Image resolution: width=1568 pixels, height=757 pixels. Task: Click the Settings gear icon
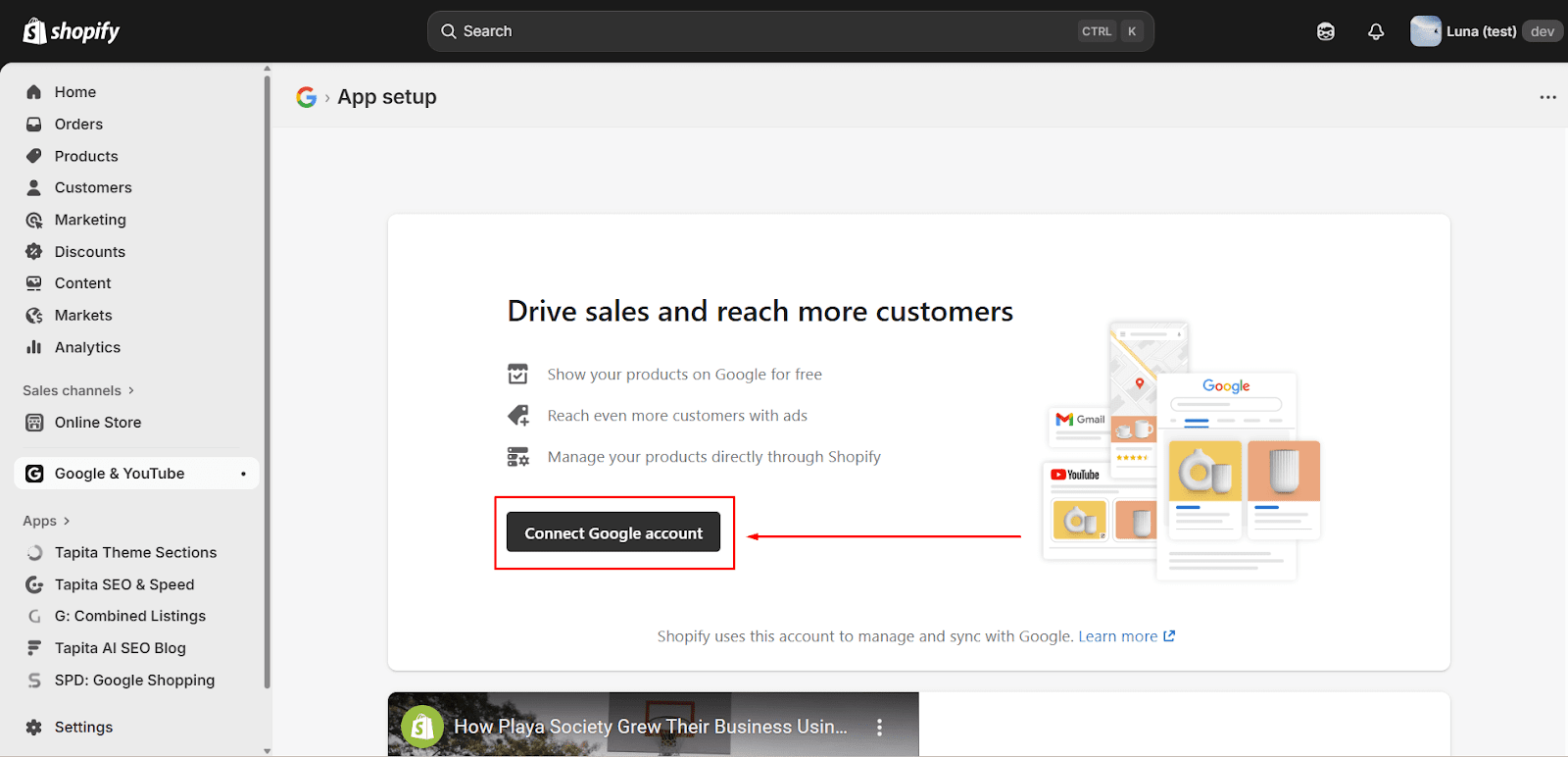point(34,728)
